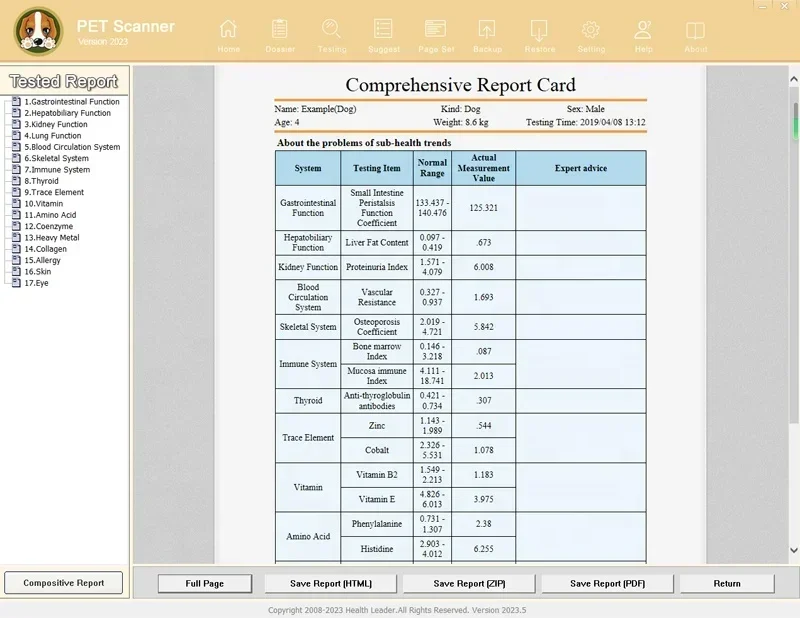
Task: Save Report as PDF
Action: tap(607, 583)
